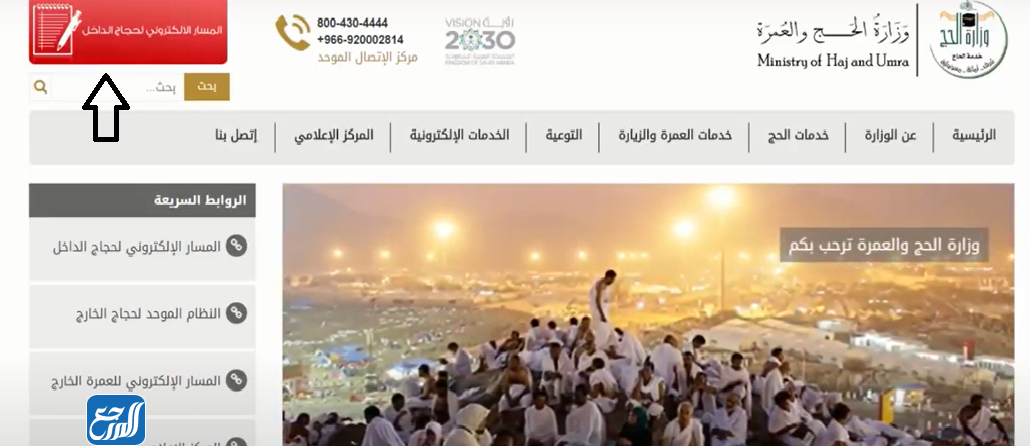Viewport: 1030px width, 446px height.
Task: Click link icon beside المسار الإلكتروني لحجاج الداخل
Action: click(236, 246)
